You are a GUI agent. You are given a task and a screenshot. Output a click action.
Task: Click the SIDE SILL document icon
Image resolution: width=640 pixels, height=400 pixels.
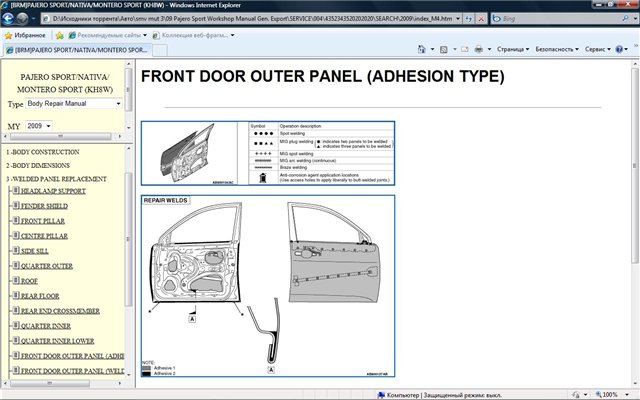coord(16,250)
